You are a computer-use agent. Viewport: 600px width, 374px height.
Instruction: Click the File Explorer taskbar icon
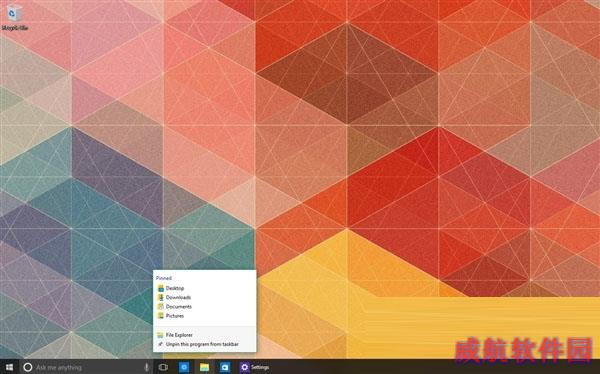point(204,367)
